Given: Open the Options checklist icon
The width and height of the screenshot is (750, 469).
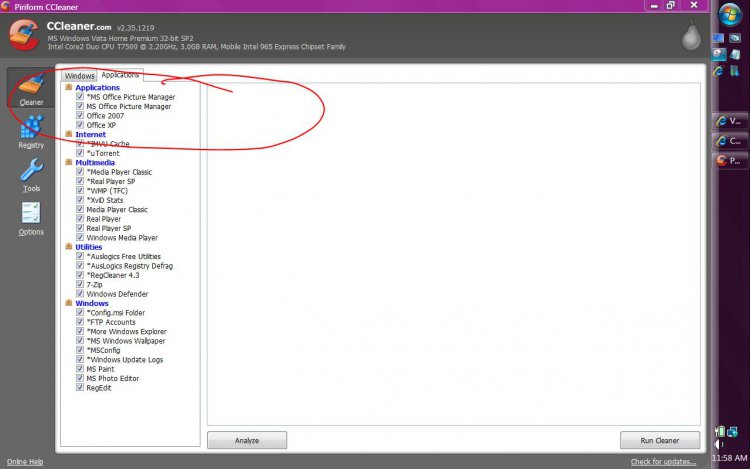Looking at the screenshot, I should (x=31, y=213).
